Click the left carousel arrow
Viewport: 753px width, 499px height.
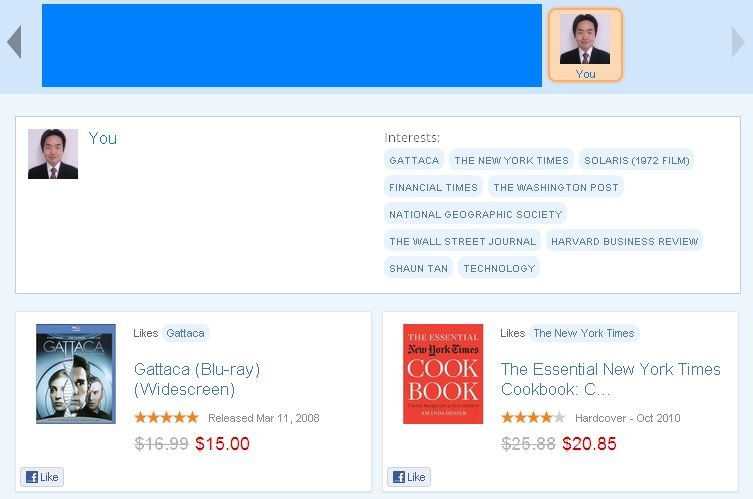pos(14,42)
